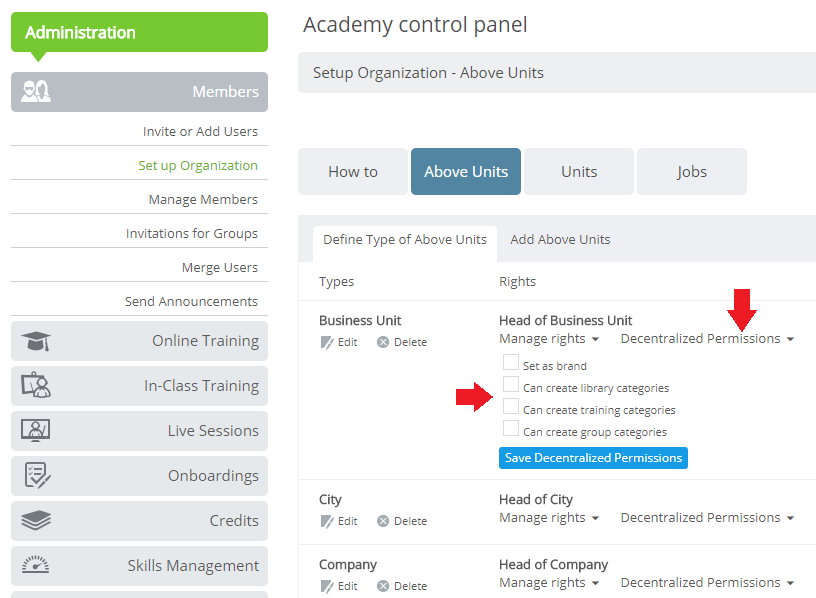This screenshot has width=816, height=598.
Task: Tick Can create group categories checkbox
Action: pyautogui.click(x=511, y=428)
